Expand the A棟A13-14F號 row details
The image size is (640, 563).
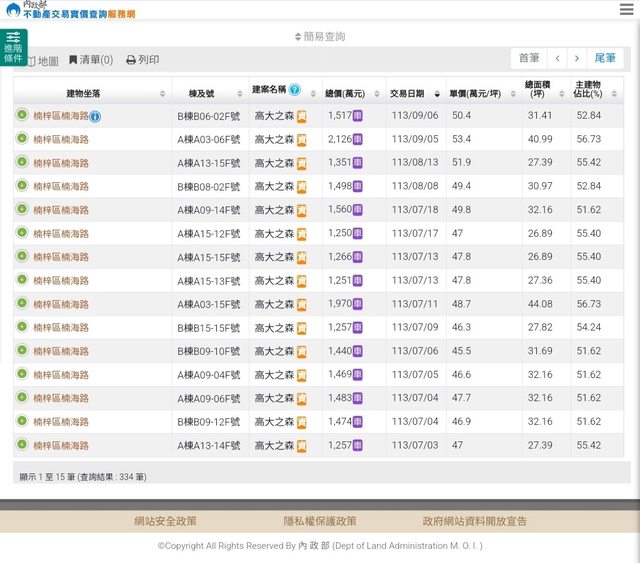22,445
